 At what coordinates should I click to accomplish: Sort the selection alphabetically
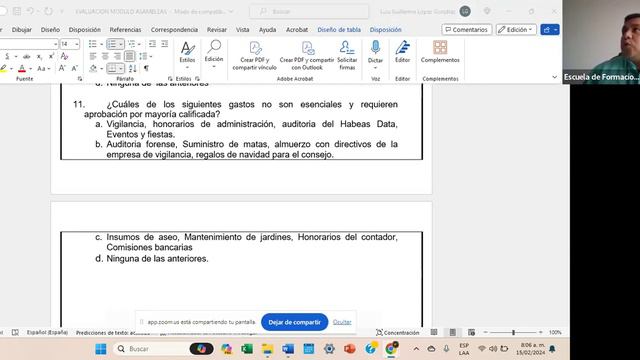pyautogui.click(x=133, y=69)
